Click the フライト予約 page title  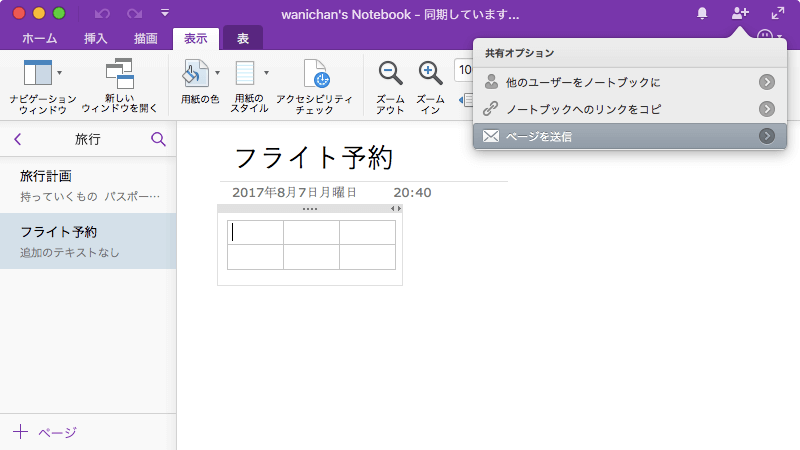(x=313, y=157)
